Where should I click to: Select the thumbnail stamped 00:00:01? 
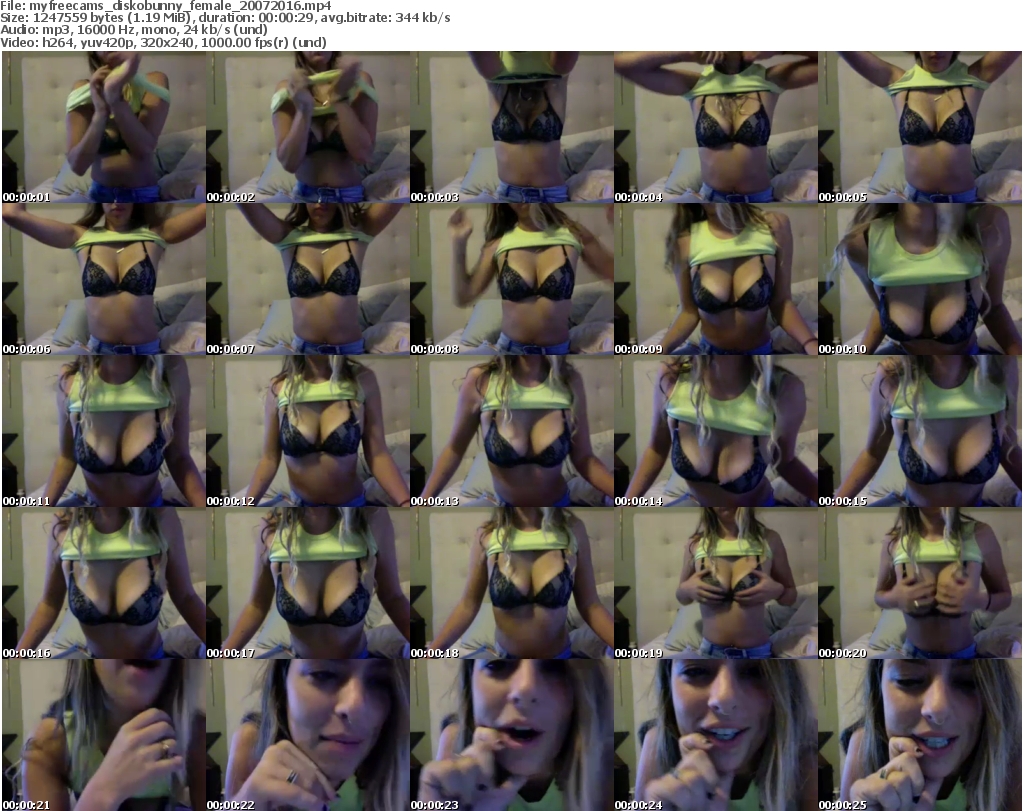(104, 127)
